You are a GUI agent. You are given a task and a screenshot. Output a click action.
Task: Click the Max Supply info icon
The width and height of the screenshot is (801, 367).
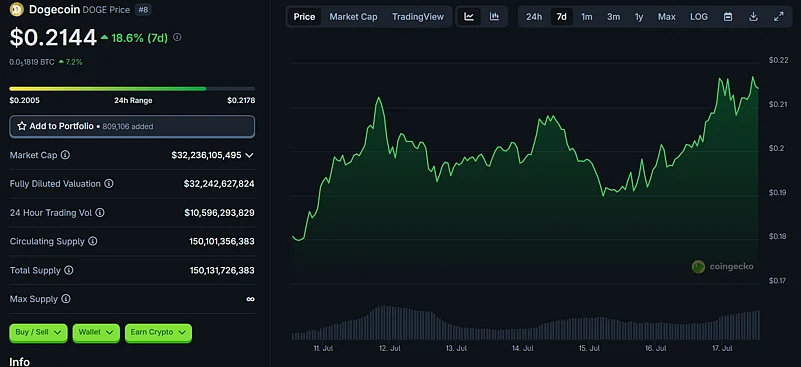pyautogui.click(x=66, y=299)
